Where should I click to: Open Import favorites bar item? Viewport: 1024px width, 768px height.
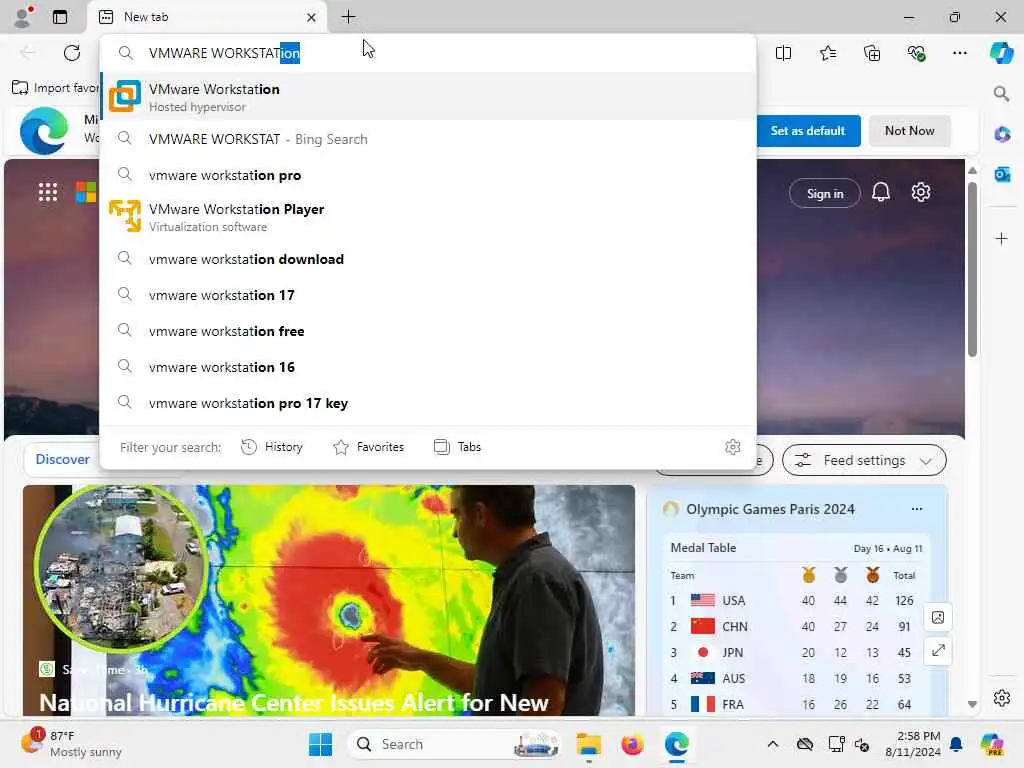pos(56,88)
